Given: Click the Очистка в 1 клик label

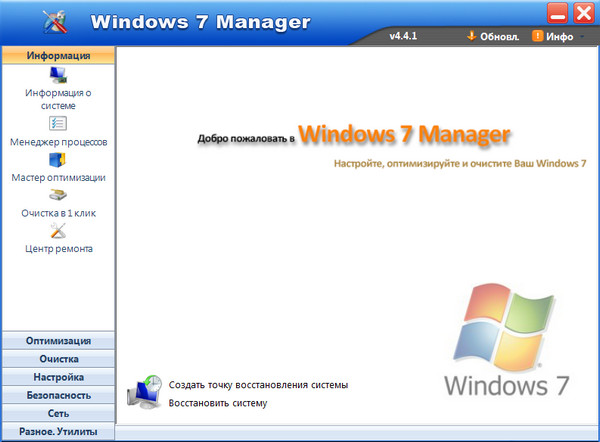Looking at the screenshot, I should (x=58, y=213).
